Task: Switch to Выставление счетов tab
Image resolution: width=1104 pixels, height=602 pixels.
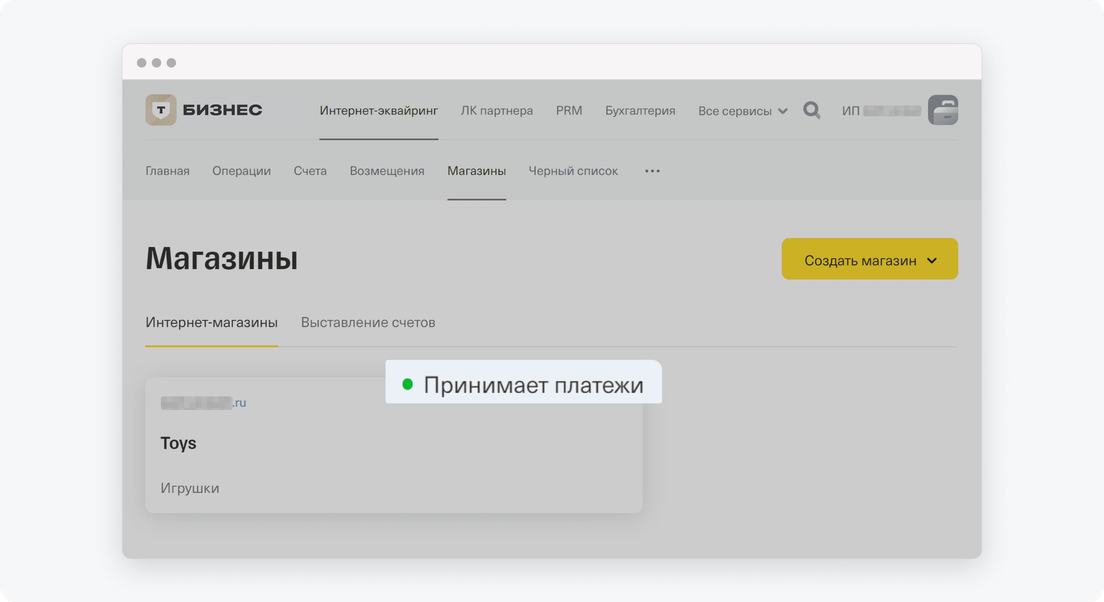Action: pos(368,323)
